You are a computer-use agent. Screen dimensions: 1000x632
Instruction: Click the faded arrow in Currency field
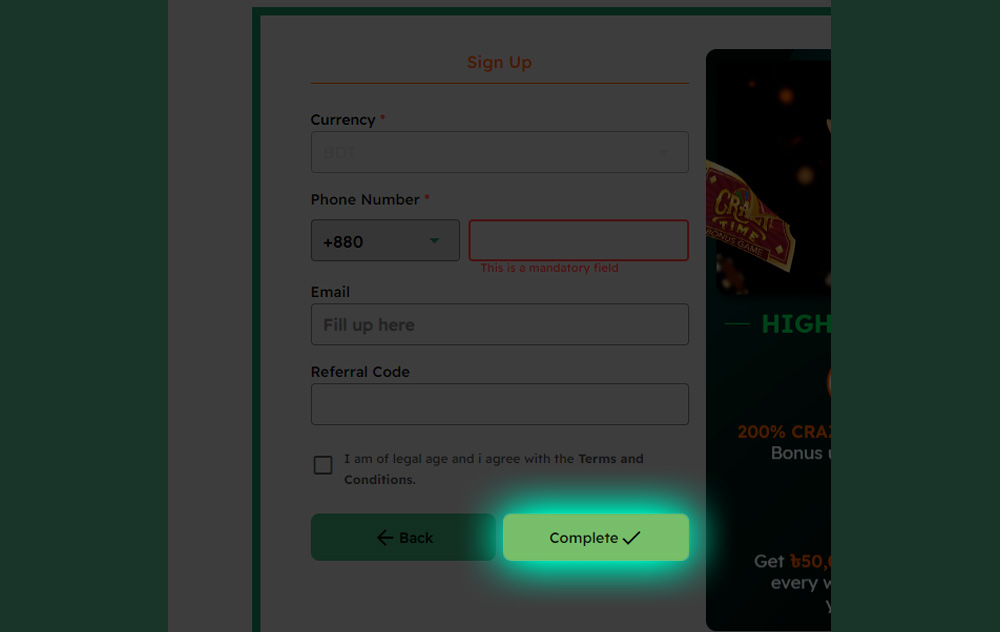pyautogui.click(x=663, y=152)
